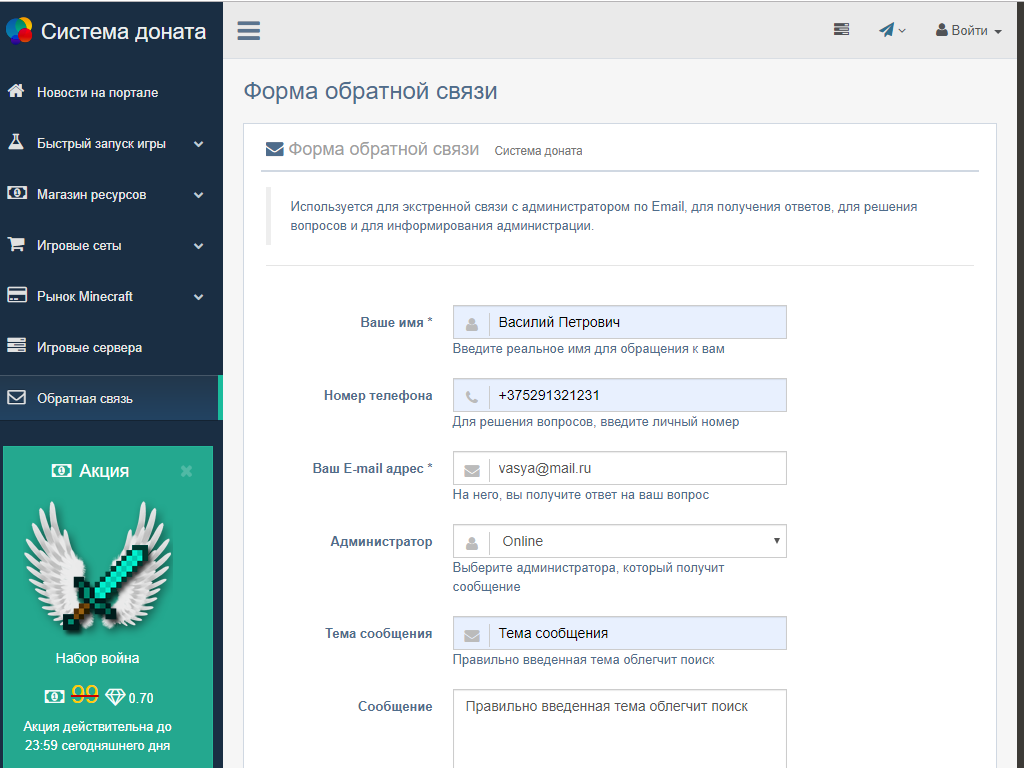The image size is (1024, 768).
Task: Click the Система доната colorful logo
Action: [x=19, y=31]
